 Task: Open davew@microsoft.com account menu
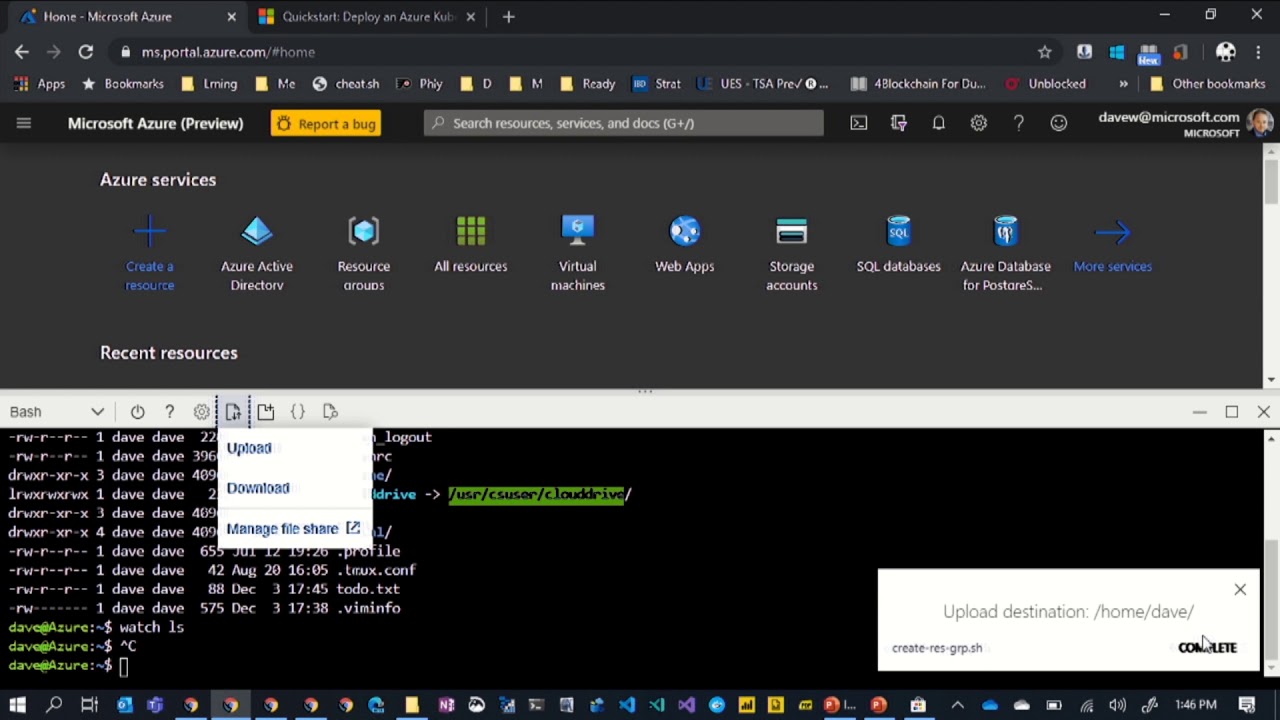[x=1186, y=123]
